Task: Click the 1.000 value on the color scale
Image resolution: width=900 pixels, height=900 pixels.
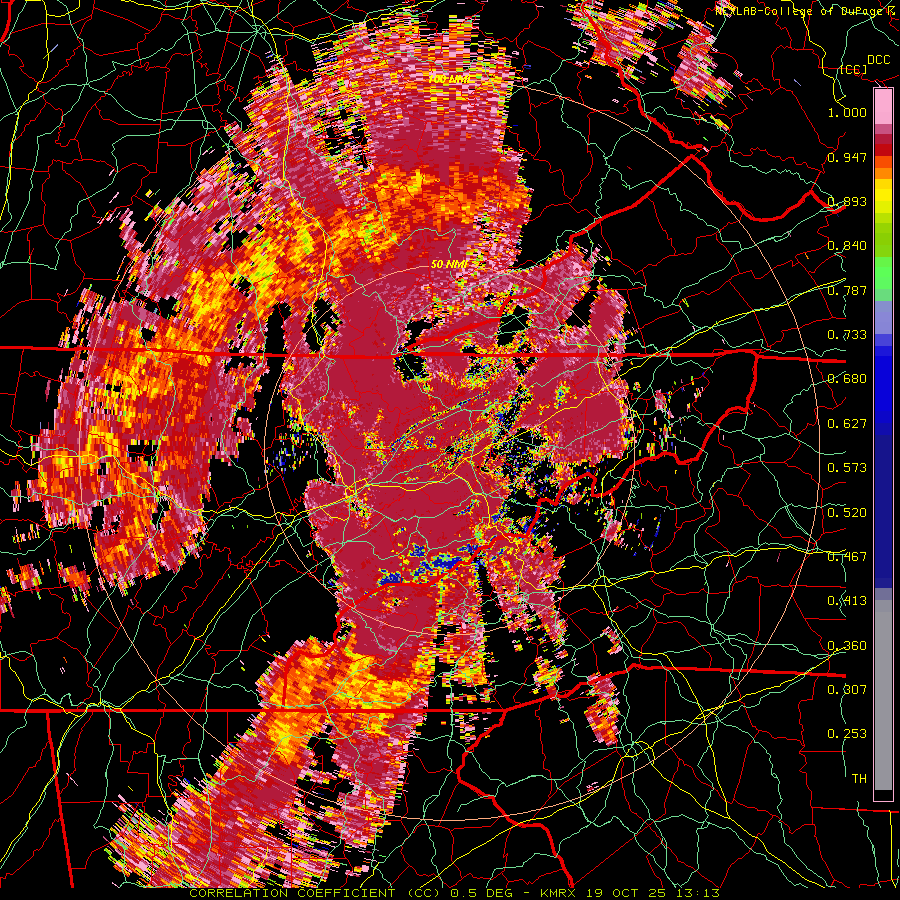Action: pos(847,112)
